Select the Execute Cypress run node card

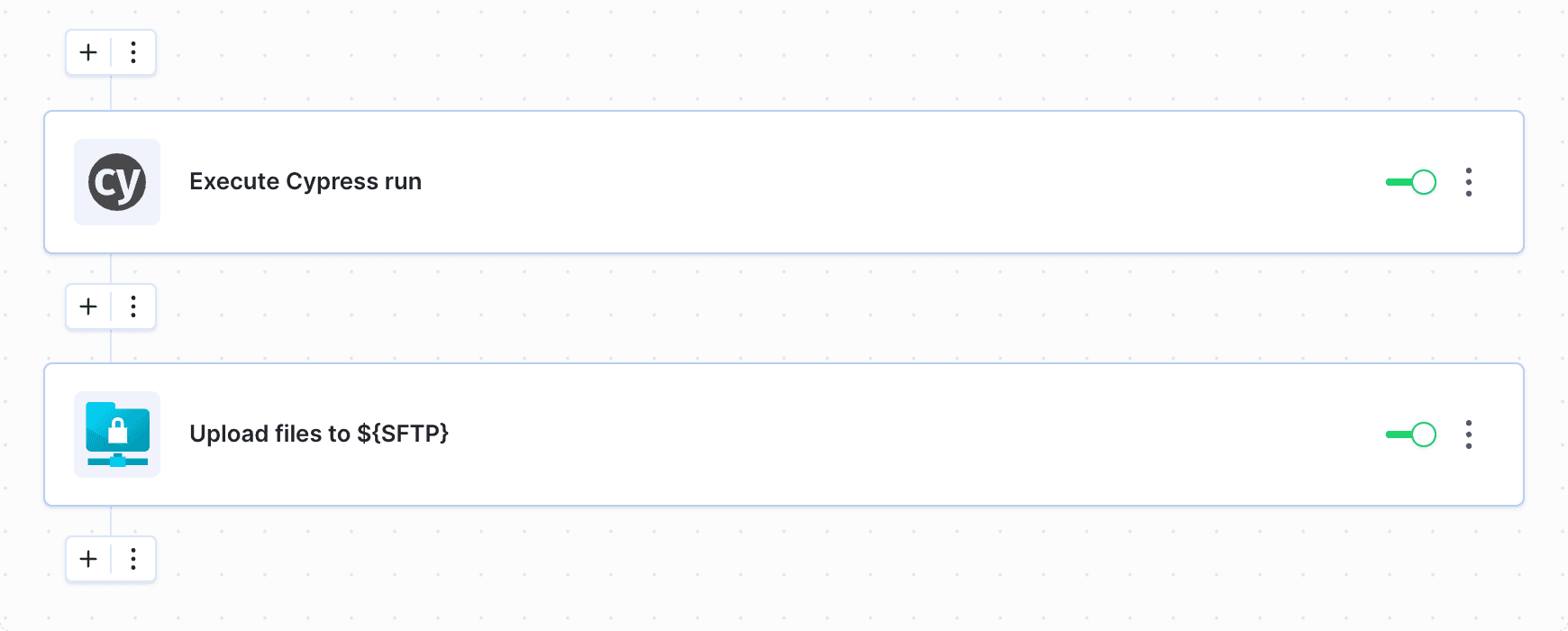click(631, 182)
